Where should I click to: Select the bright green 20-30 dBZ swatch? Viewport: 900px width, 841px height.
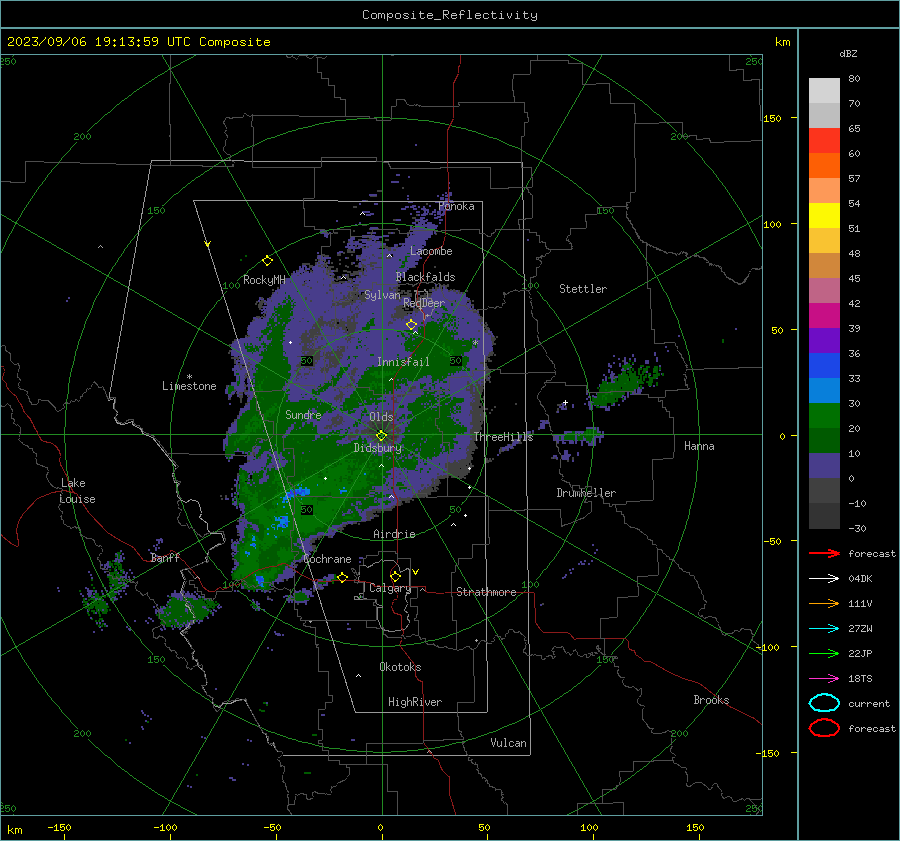(x=824, y=416)
